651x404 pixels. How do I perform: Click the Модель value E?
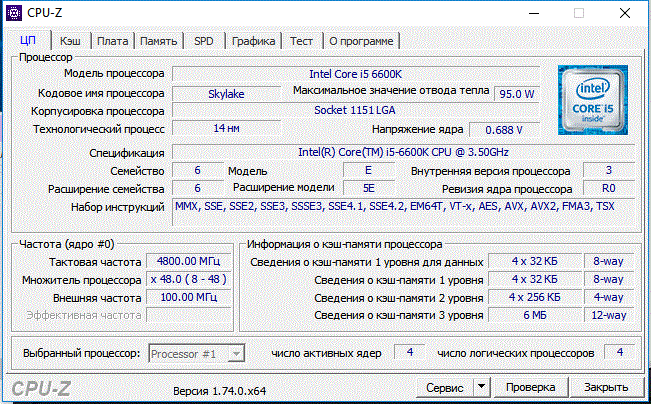coord(369,170)
